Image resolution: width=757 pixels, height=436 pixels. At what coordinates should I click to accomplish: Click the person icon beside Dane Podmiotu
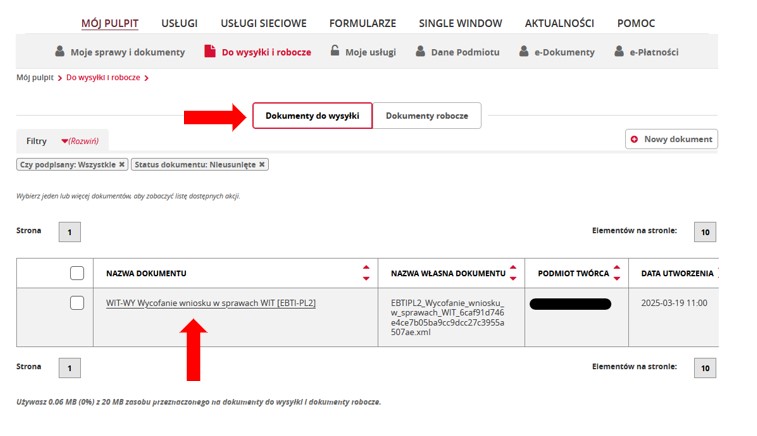[x=420, y=51]
